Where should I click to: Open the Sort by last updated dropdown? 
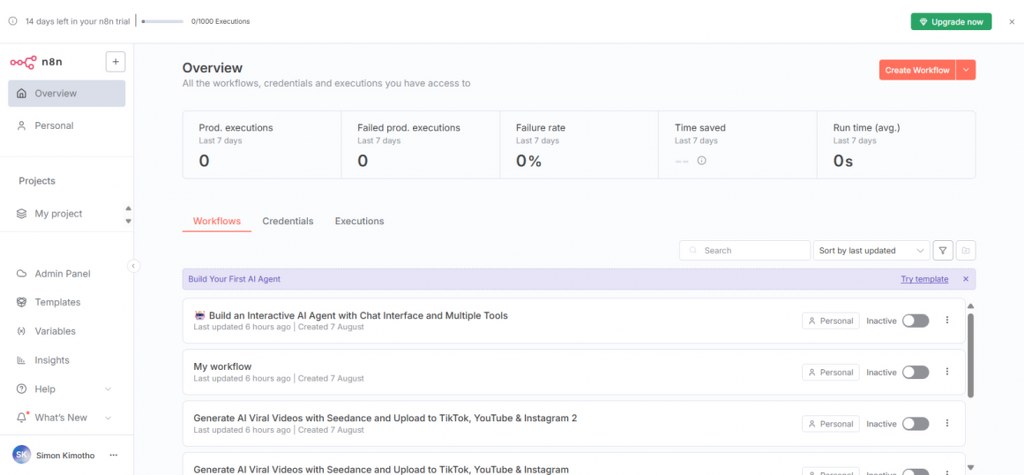tap(871, 250)
